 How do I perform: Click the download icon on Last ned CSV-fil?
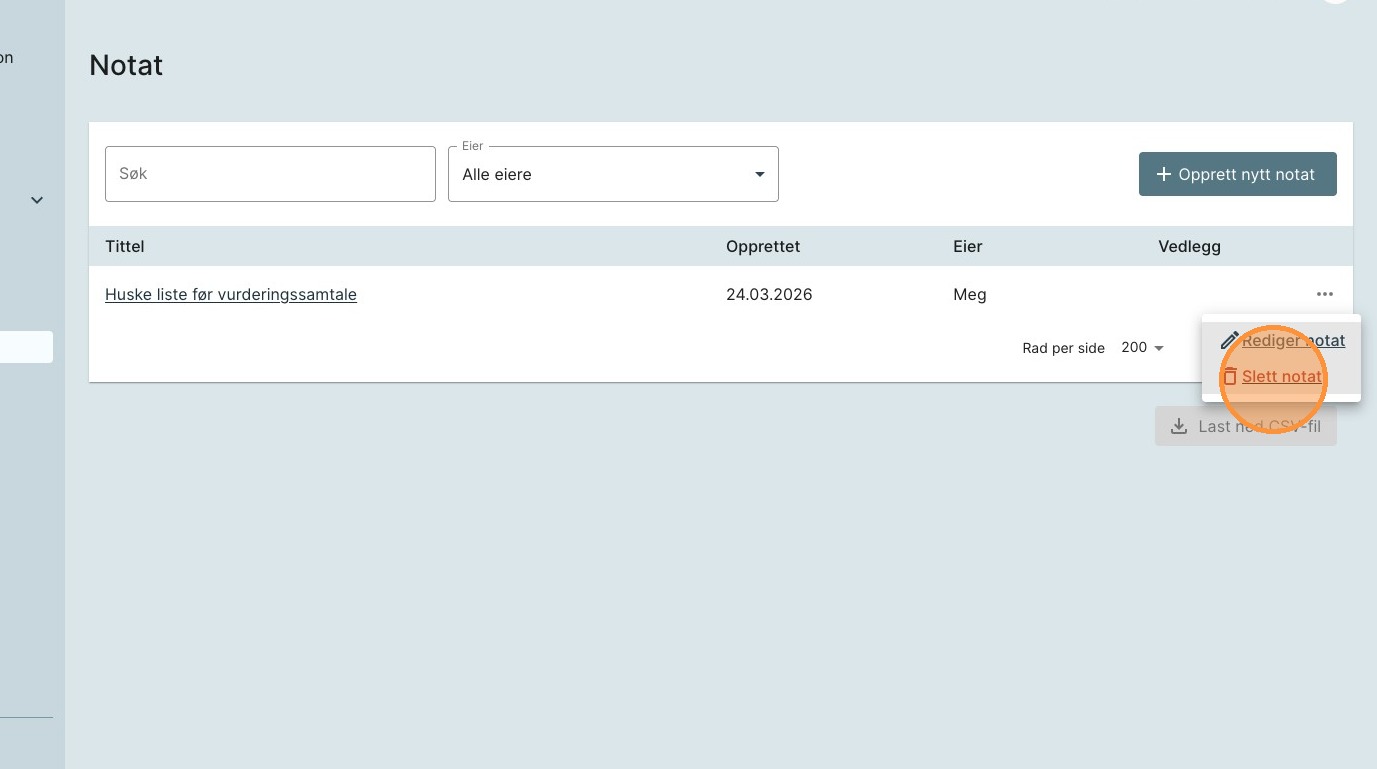(1179, 426)
